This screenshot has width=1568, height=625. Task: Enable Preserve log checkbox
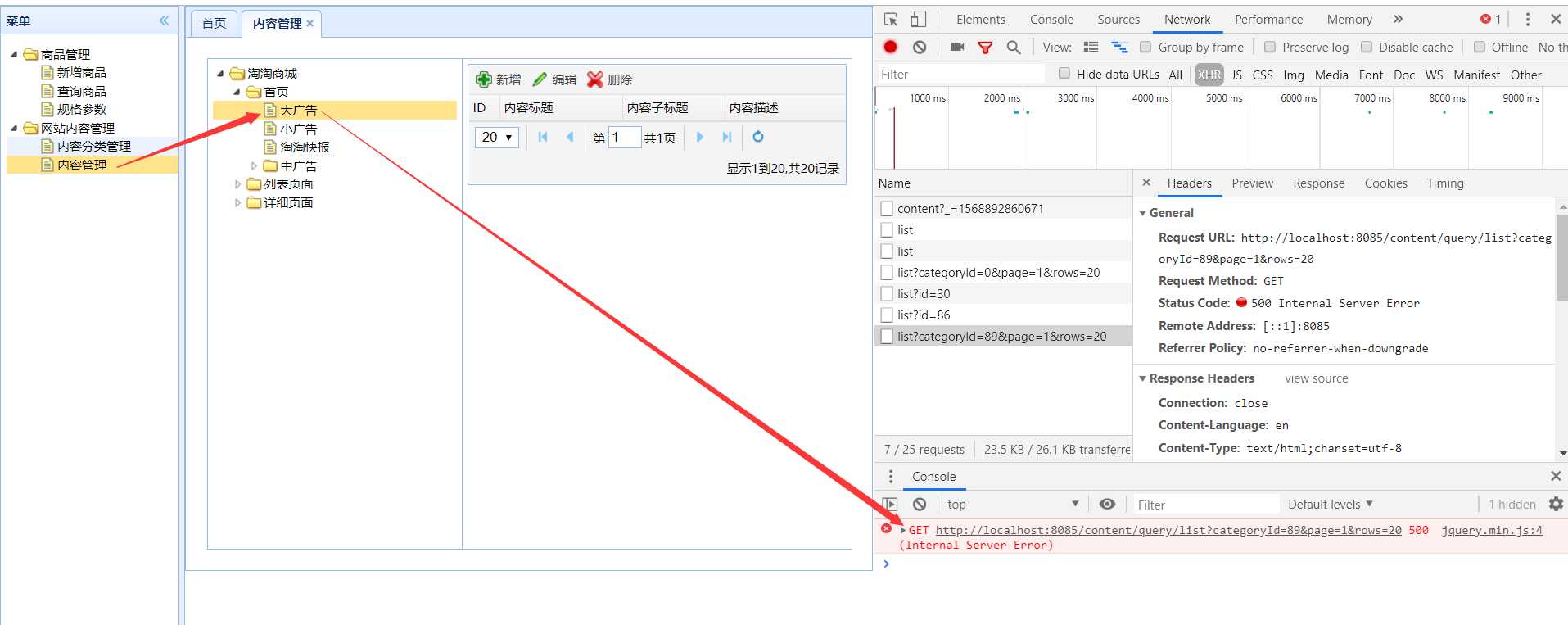[x=1270, y=47]
